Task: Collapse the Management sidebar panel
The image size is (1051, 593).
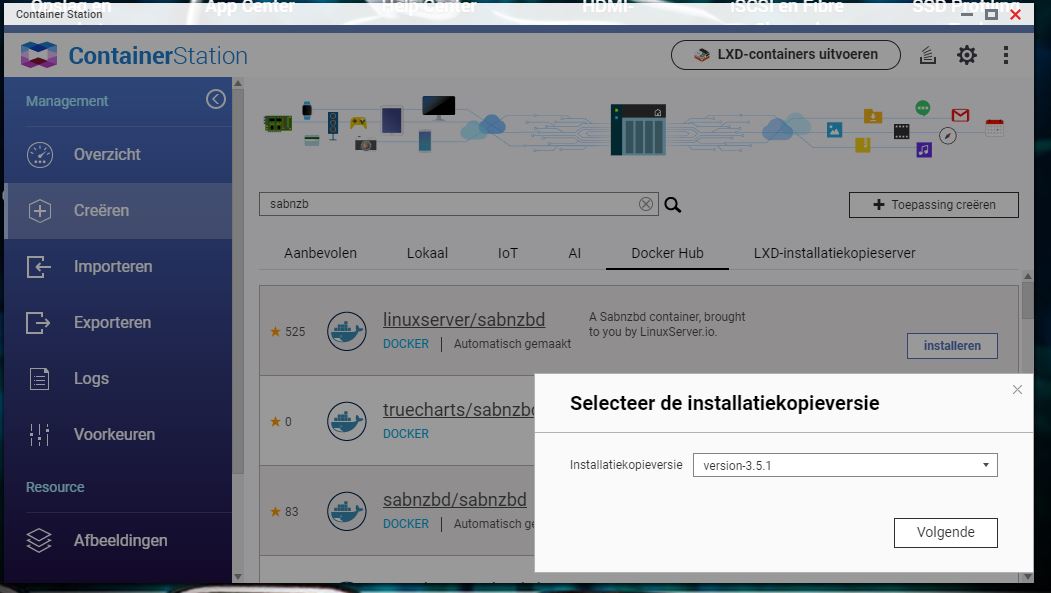Action: tap(216, 99)
